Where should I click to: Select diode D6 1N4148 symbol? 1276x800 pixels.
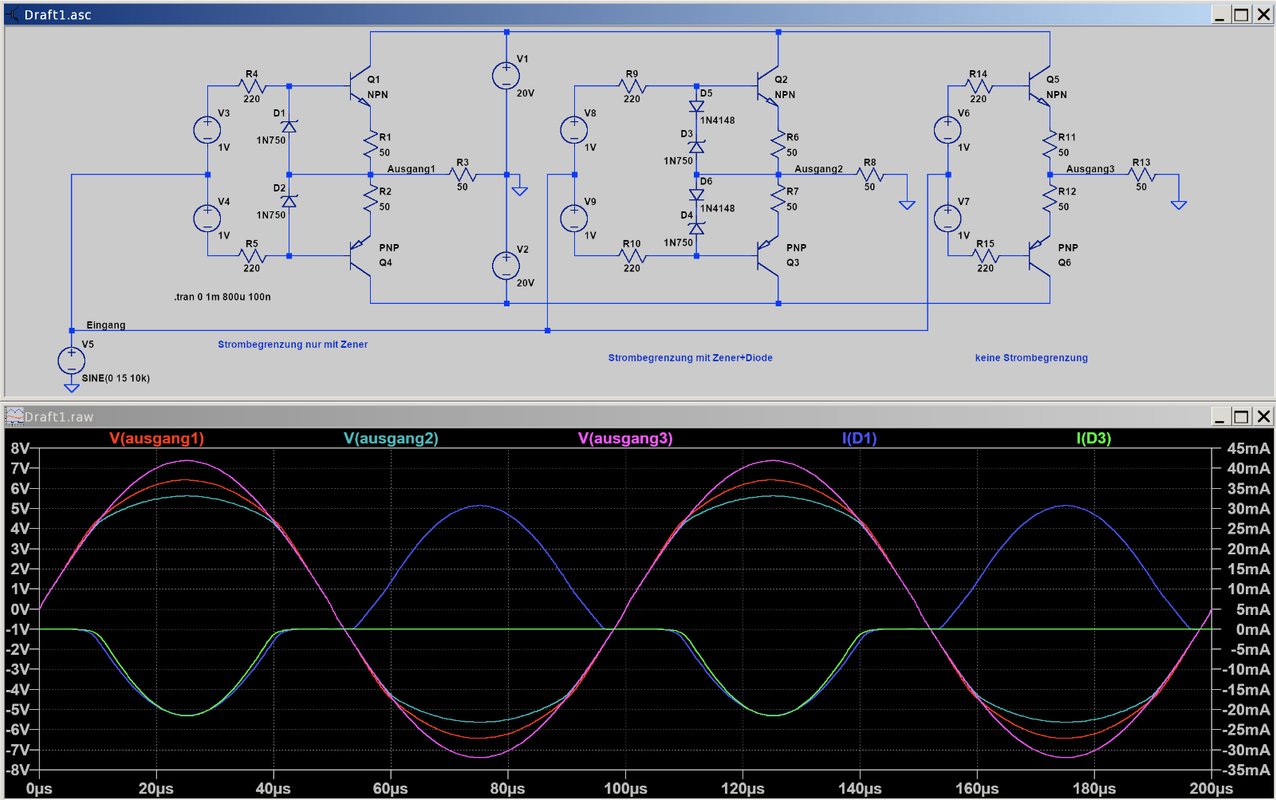(x=697, y=195)
